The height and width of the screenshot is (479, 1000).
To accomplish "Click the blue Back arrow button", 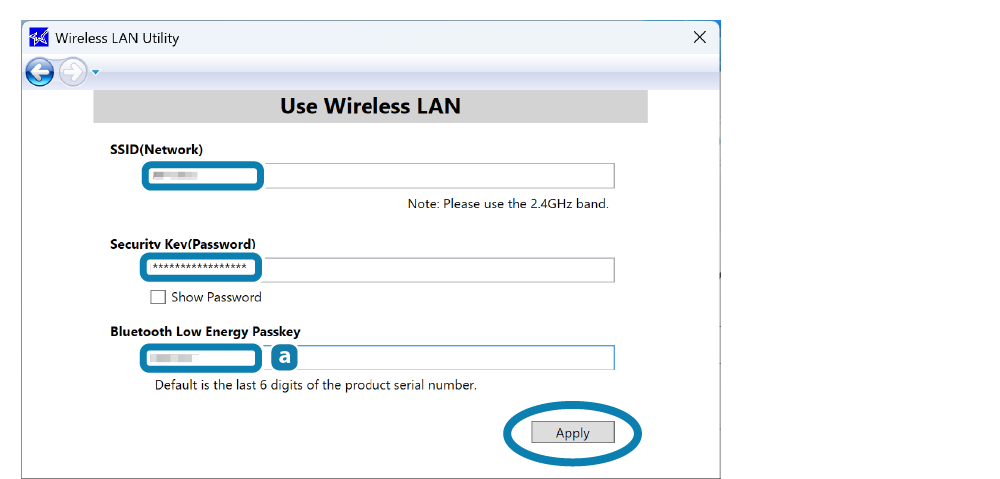I will pyautogui.click(x=39, y=72).
